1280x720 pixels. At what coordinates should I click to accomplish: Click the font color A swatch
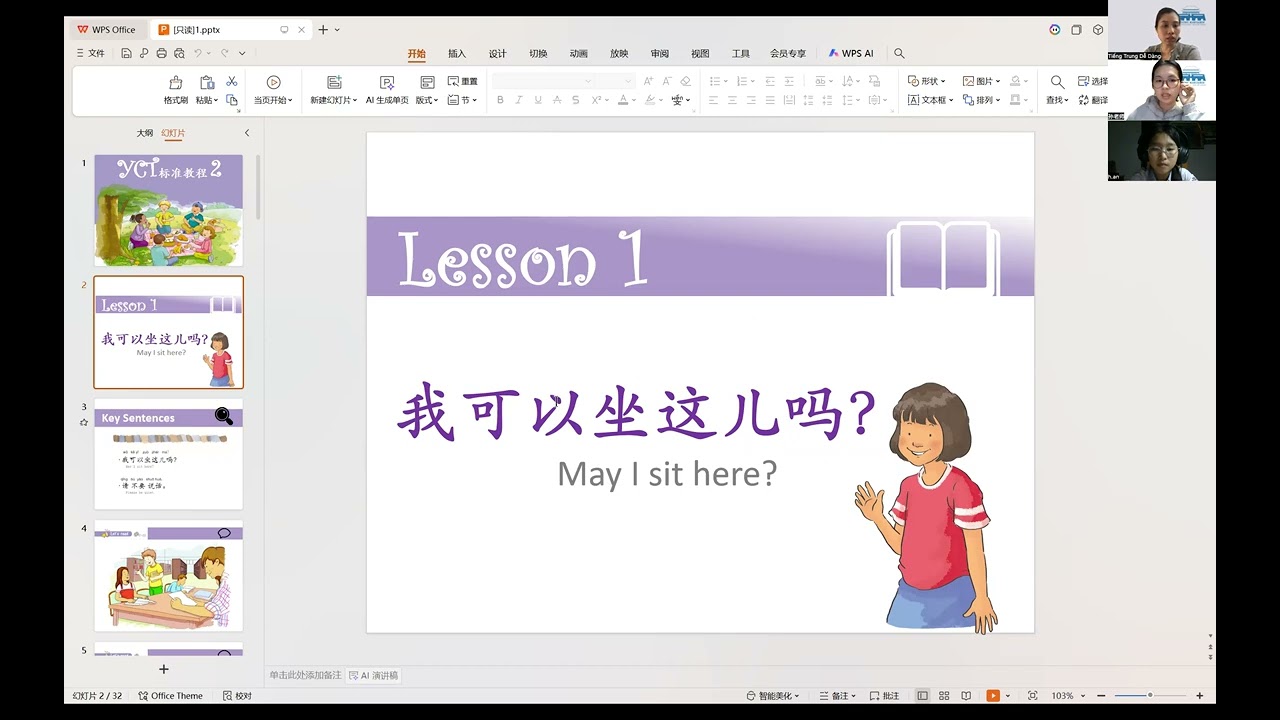[x=622, y=100]
